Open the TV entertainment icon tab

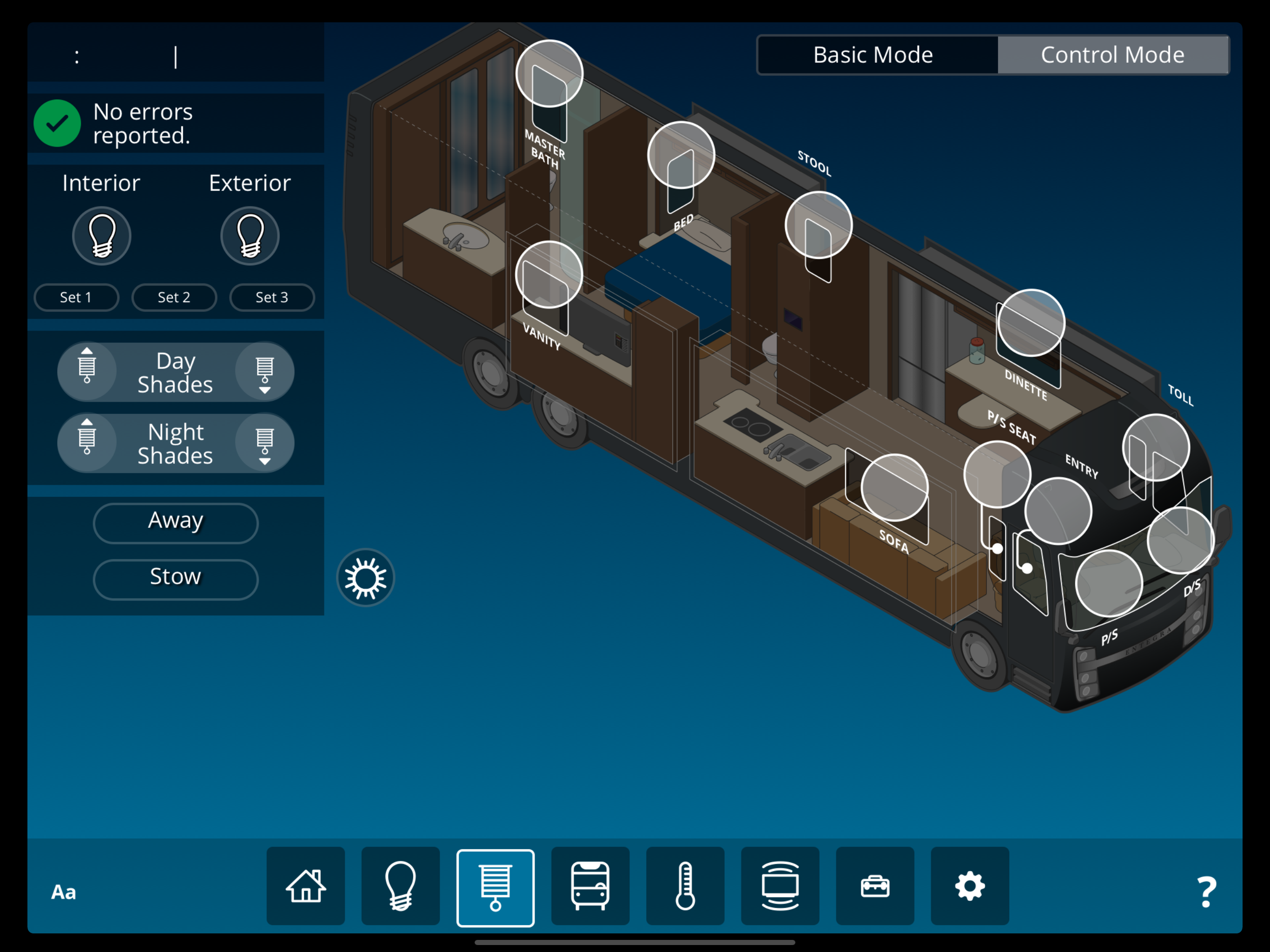780,886
